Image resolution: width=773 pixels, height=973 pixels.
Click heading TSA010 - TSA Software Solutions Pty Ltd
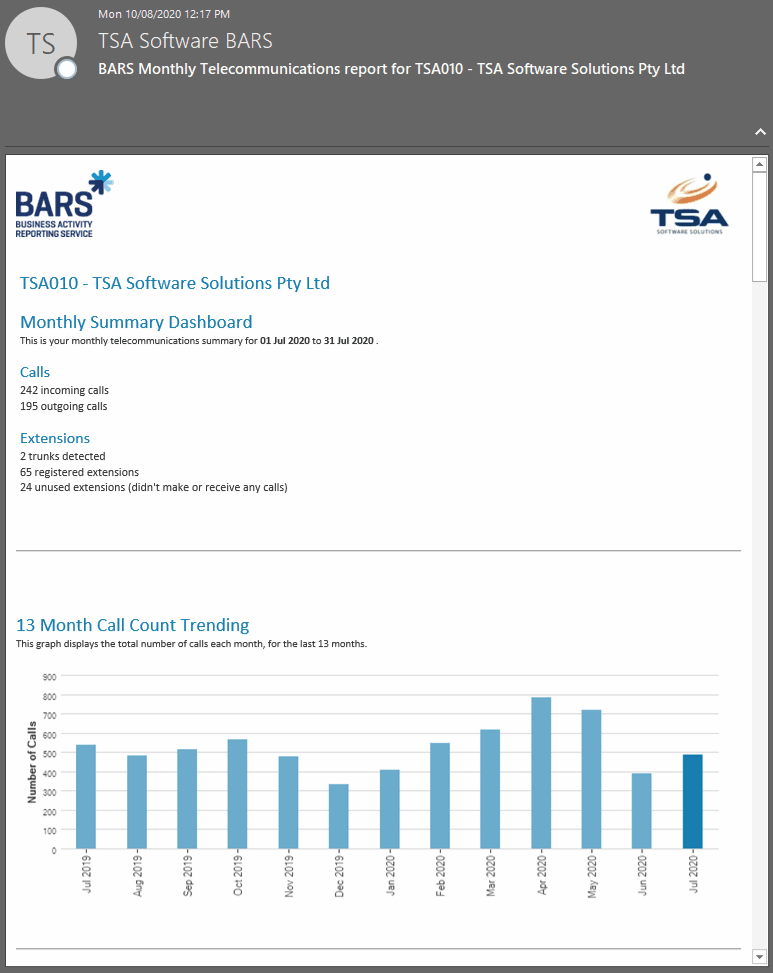pos(175,283)
